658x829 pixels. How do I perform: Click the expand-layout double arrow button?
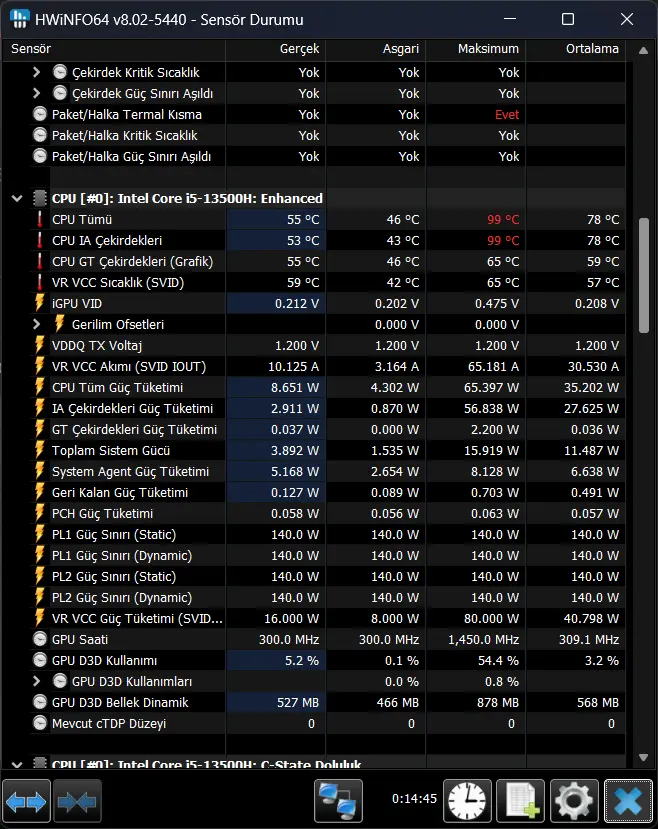(26, 802)
